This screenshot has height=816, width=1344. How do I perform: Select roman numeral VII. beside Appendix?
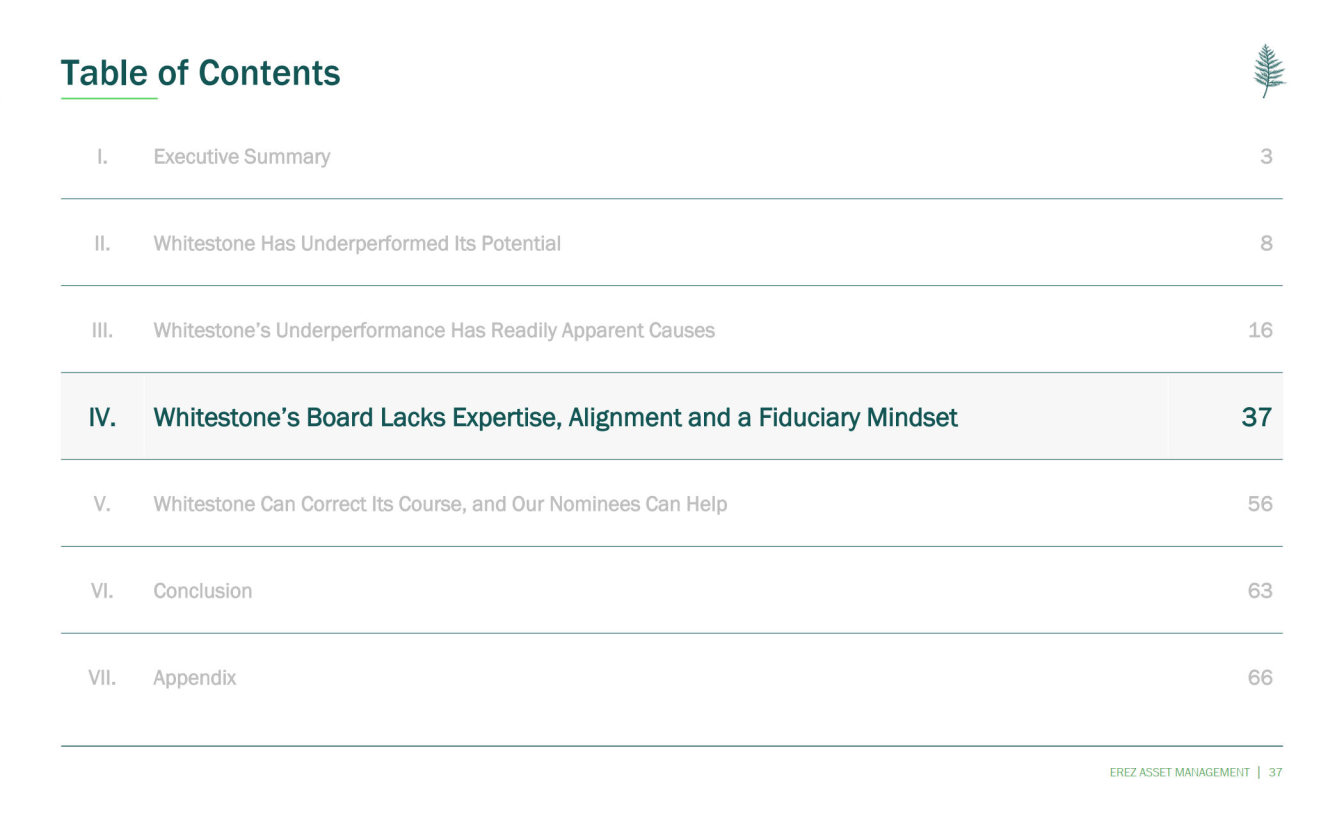(102, 678)
